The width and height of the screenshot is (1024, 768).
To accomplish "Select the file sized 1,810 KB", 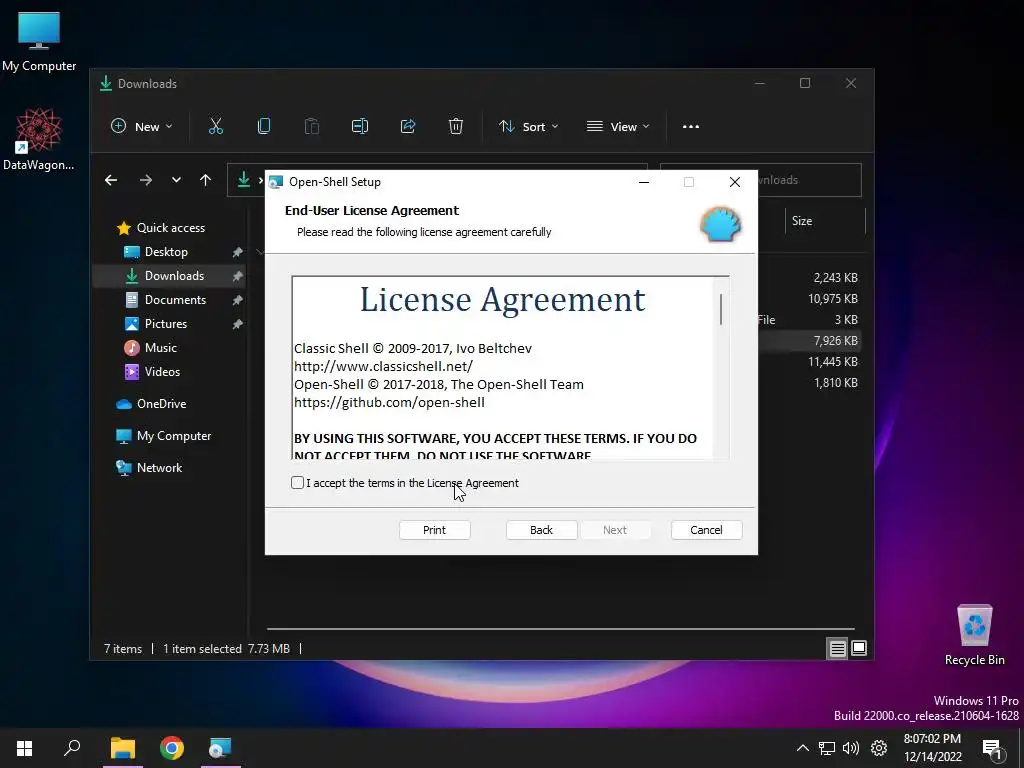I will point(835,383).
